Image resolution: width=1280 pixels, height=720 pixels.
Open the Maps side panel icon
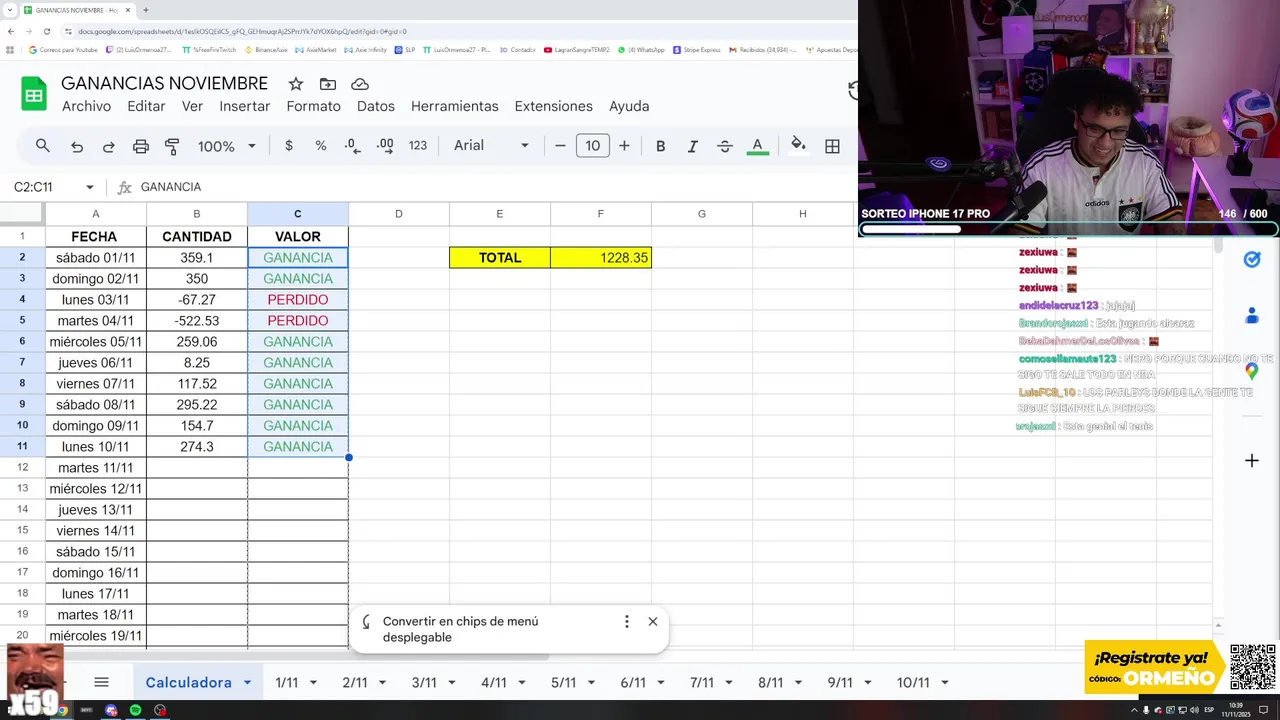(1251, 371)
